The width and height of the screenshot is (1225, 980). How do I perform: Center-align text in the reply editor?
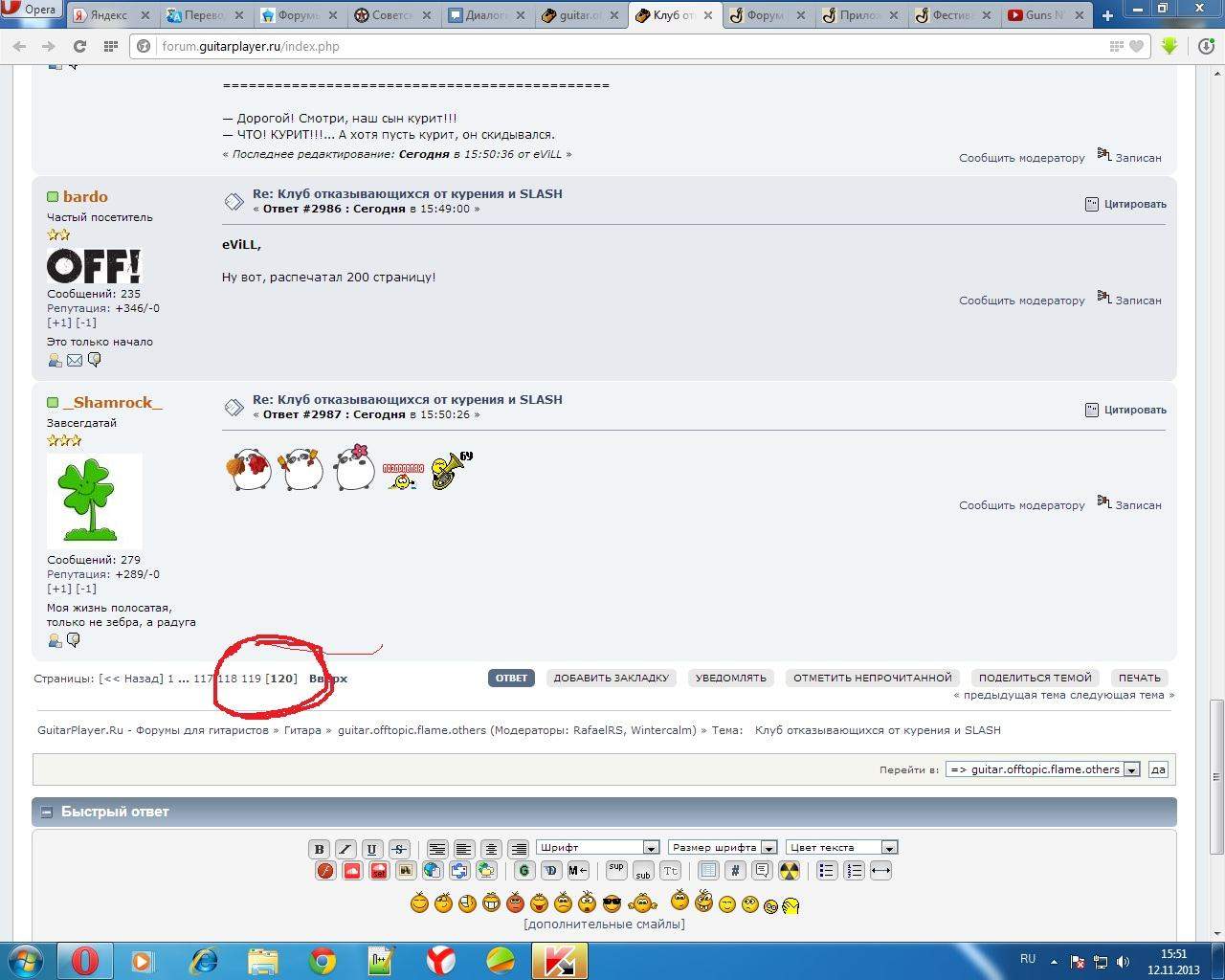491,848
